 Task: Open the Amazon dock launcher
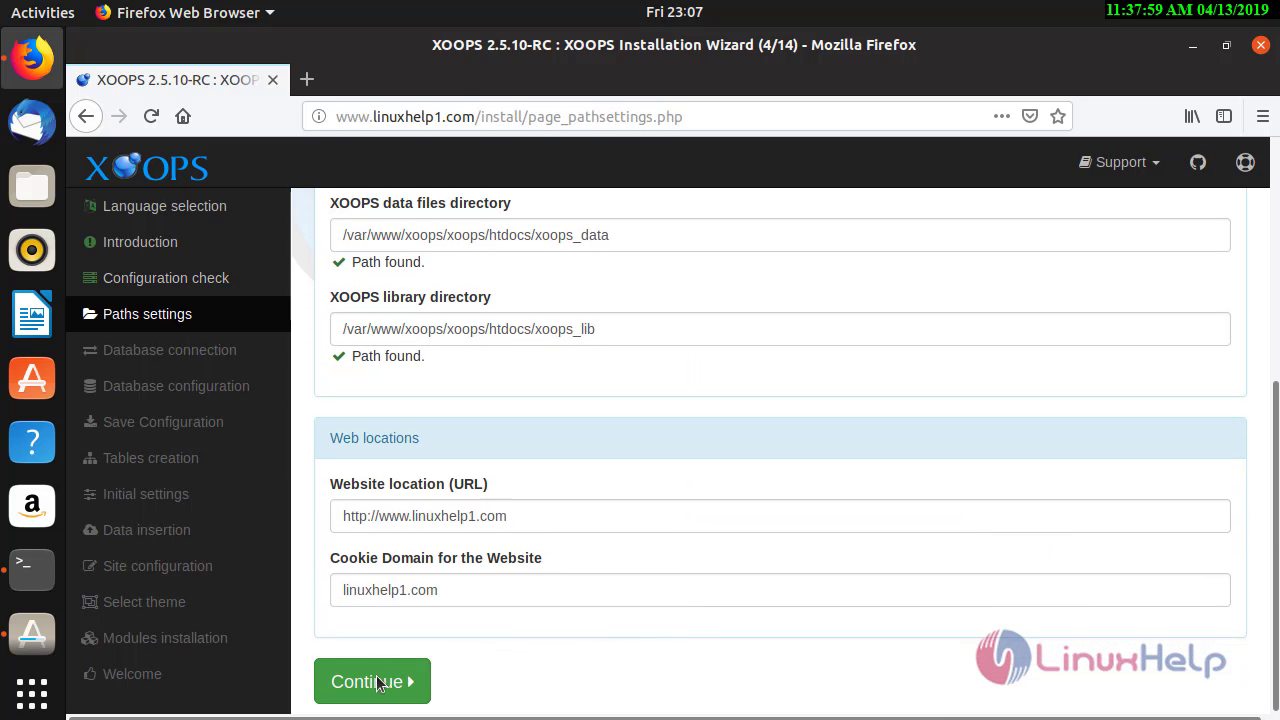[32, 506]
